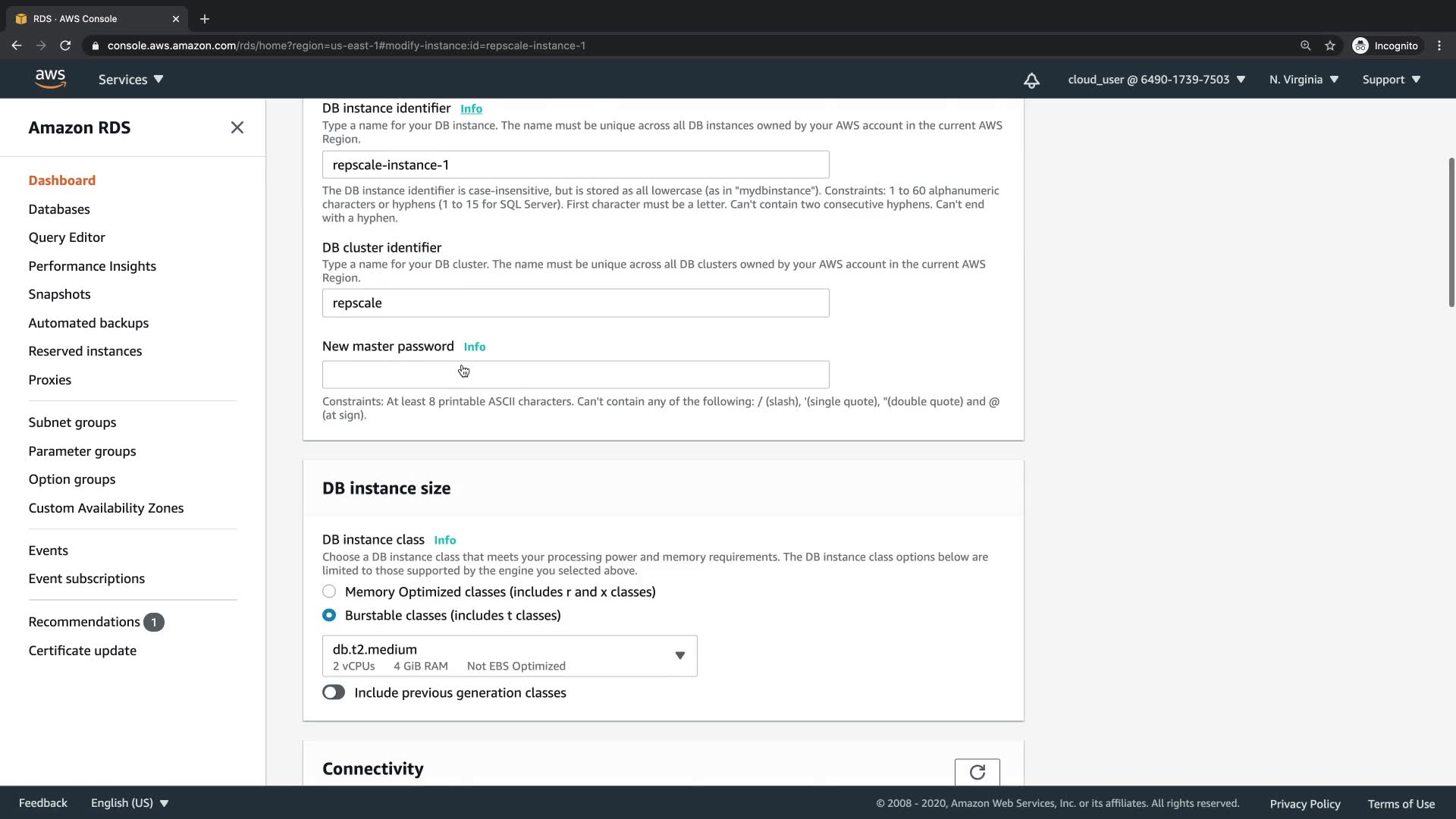Viewport: 1456px width, 819px height.
Task: Click the Connectivity refresh icon button
Action: click(x=977, y=772)
